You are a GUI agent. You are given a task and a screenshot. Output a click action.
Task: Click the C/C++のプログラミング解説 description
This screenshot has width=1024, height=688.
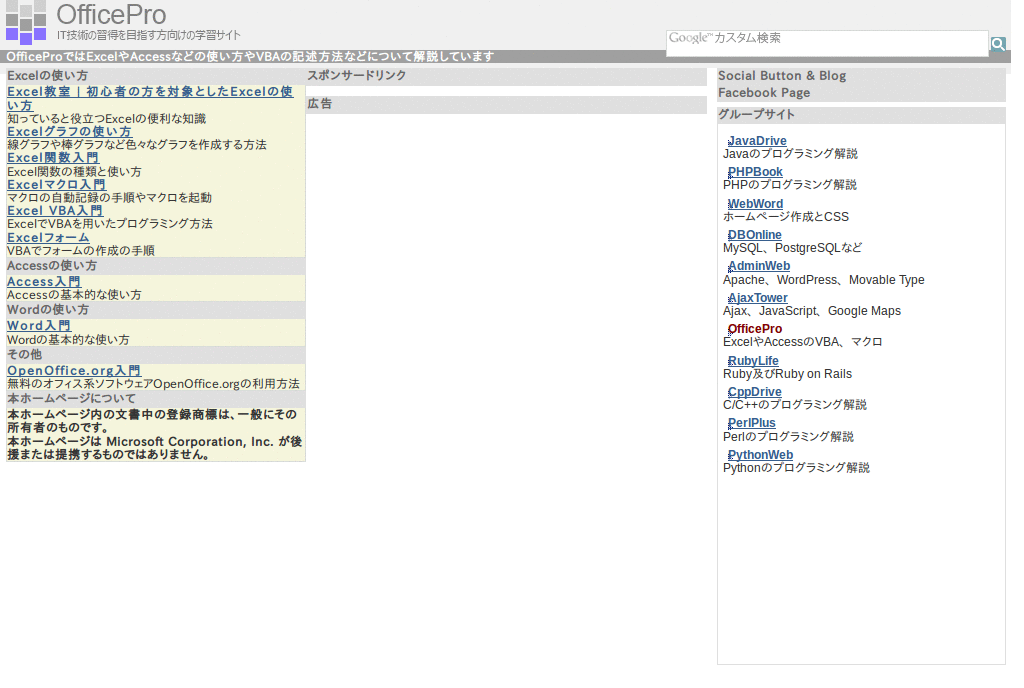795,405
